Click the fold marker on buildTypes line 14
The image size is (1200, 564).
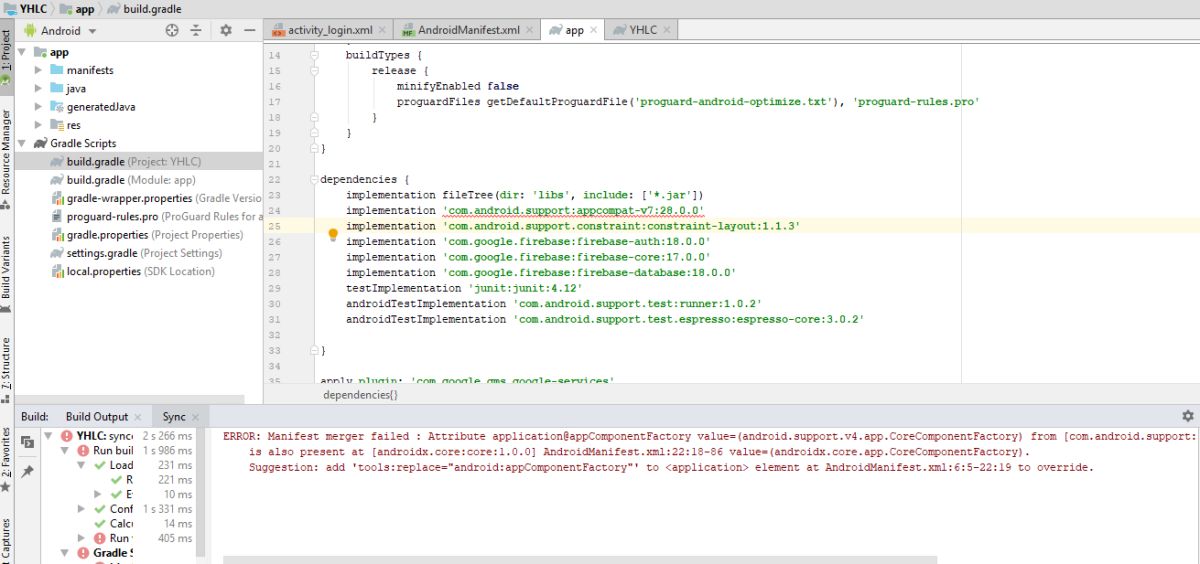tap(313, 55)
